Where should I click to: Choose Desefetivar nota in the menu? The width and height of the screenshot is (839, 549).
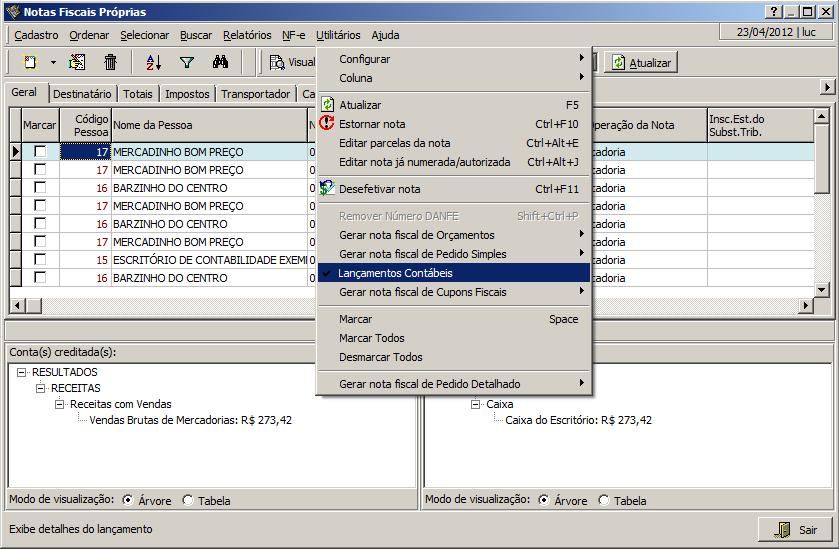(x=379, y=189)
